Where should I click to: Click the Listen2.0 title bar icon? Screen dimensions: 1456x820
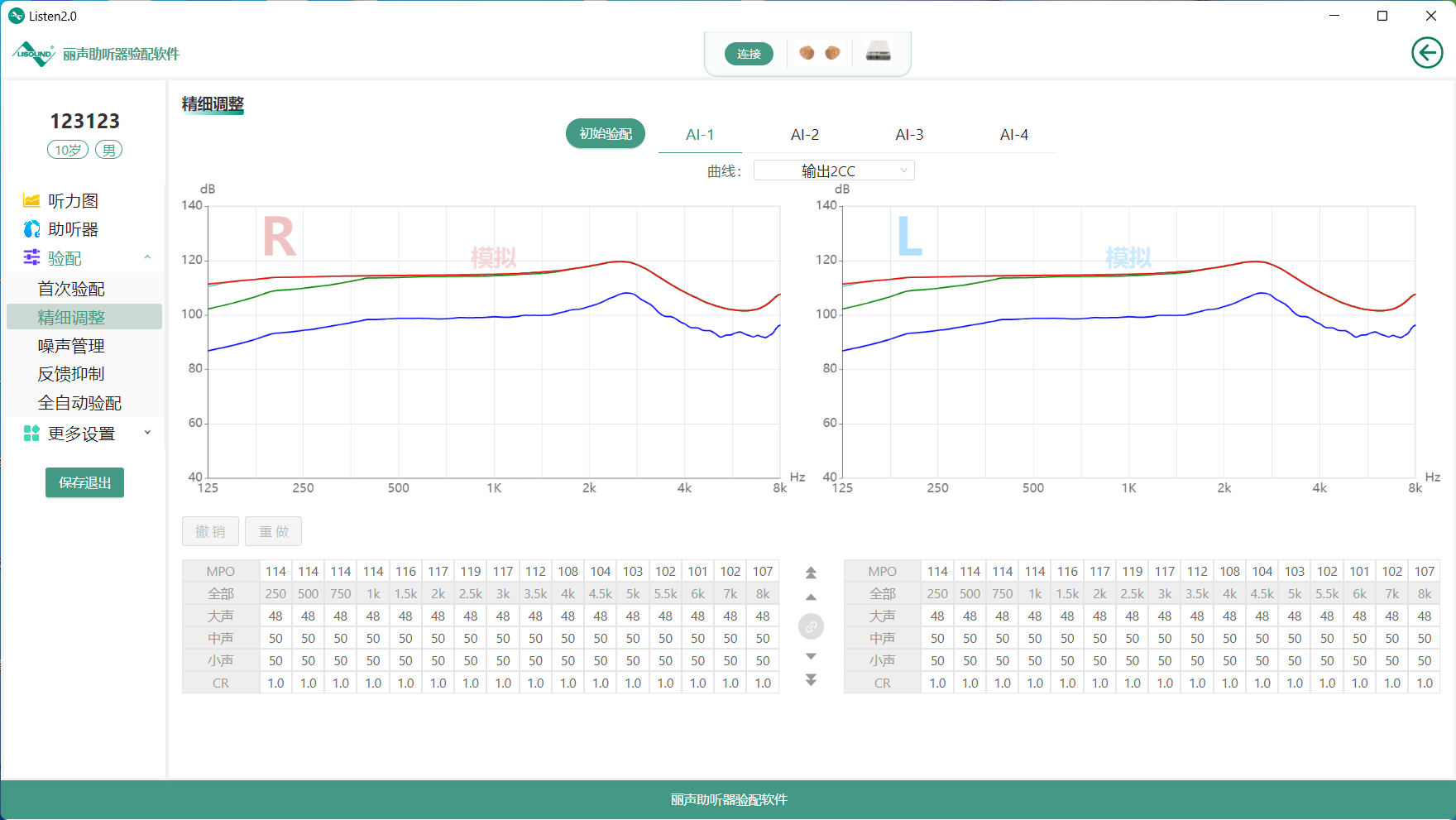coord(17,16)
